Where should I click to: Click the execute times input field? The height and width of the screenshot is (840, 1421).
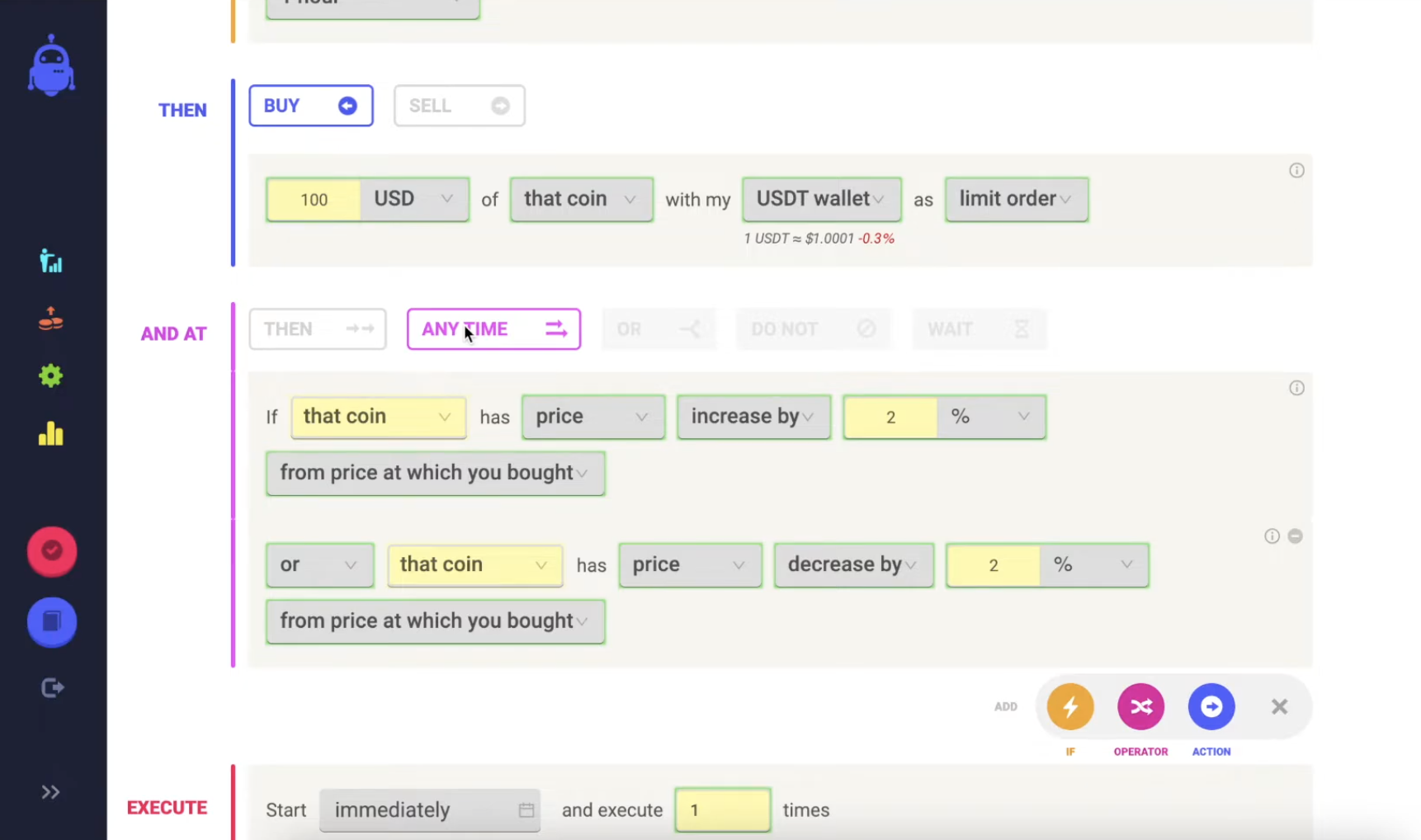coord(722,810)
